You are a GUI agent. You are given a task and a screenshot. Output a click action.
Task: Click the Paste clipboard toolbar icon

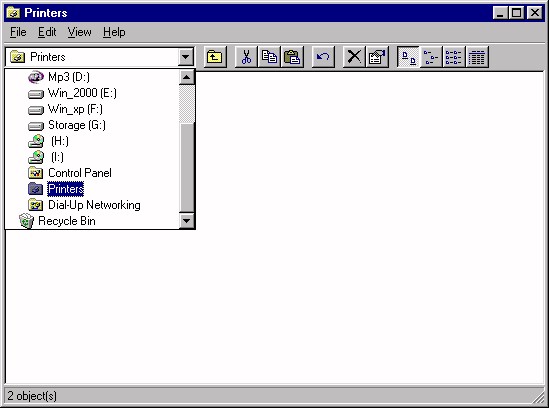point(292,57)
